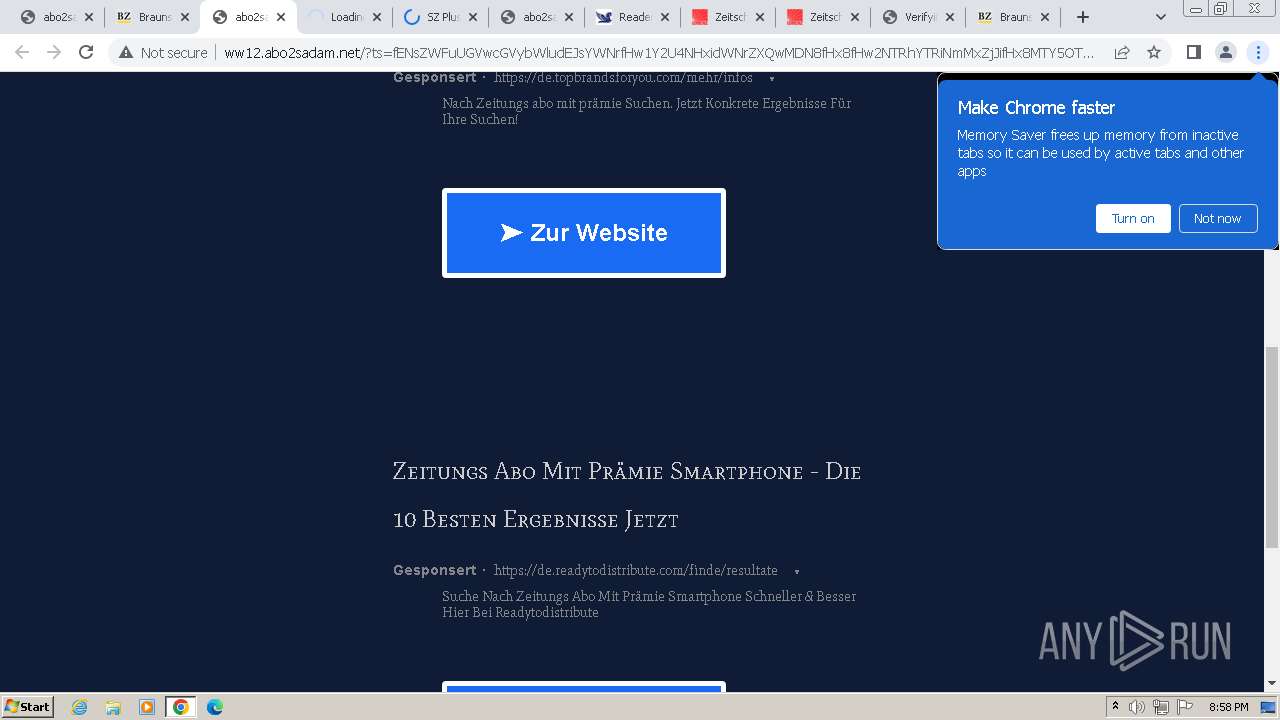Click the Action Center flag icon
The height and width of the screenshot is (720, 1280).
[x=1185, y=707]
